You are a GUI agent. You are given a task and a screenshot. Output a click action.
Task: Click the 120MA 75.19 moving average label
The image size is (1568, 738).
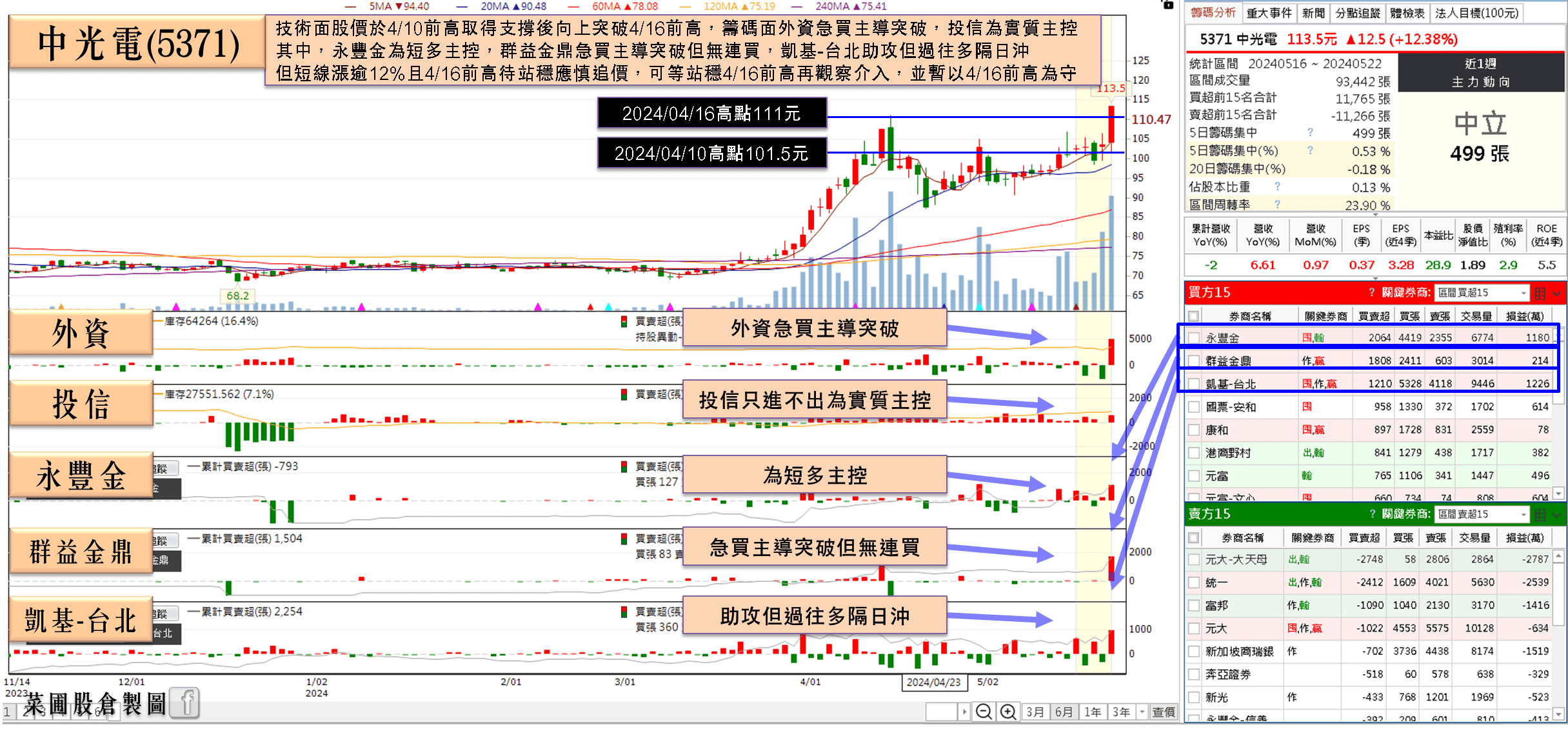tap(739, 6)
